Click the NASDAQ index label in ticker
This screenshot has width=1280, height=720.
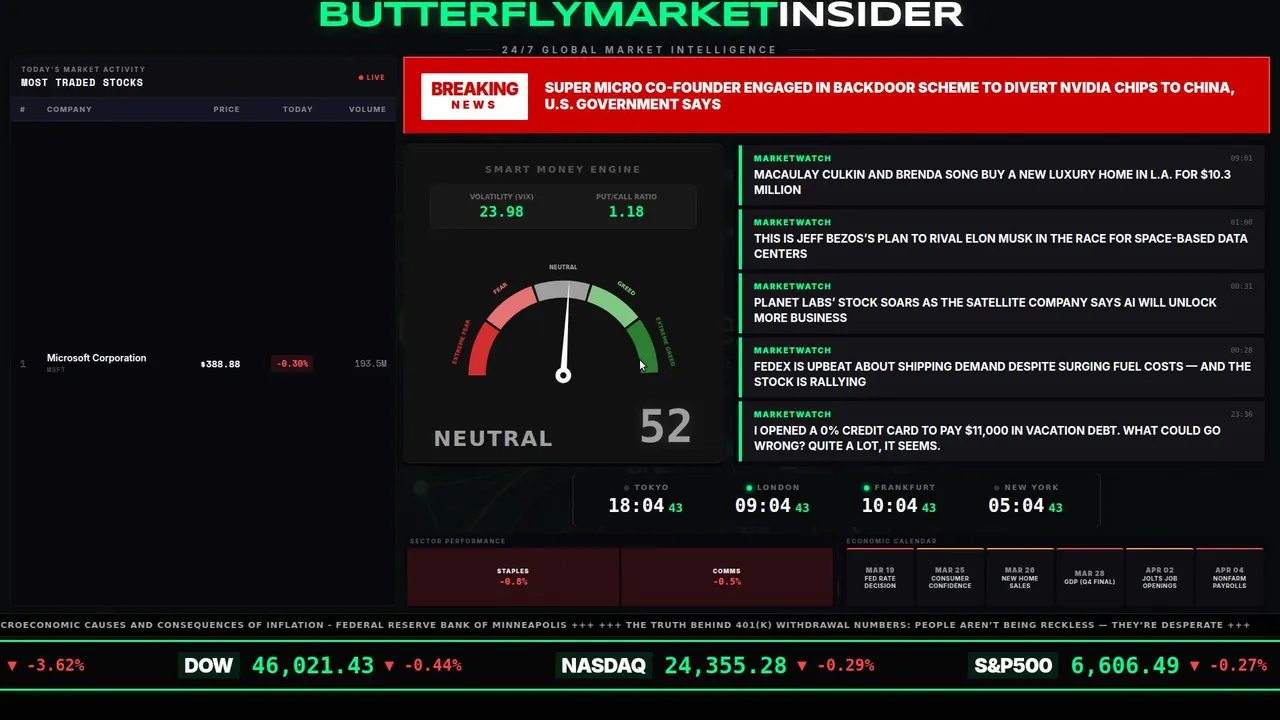coord(603,665)
